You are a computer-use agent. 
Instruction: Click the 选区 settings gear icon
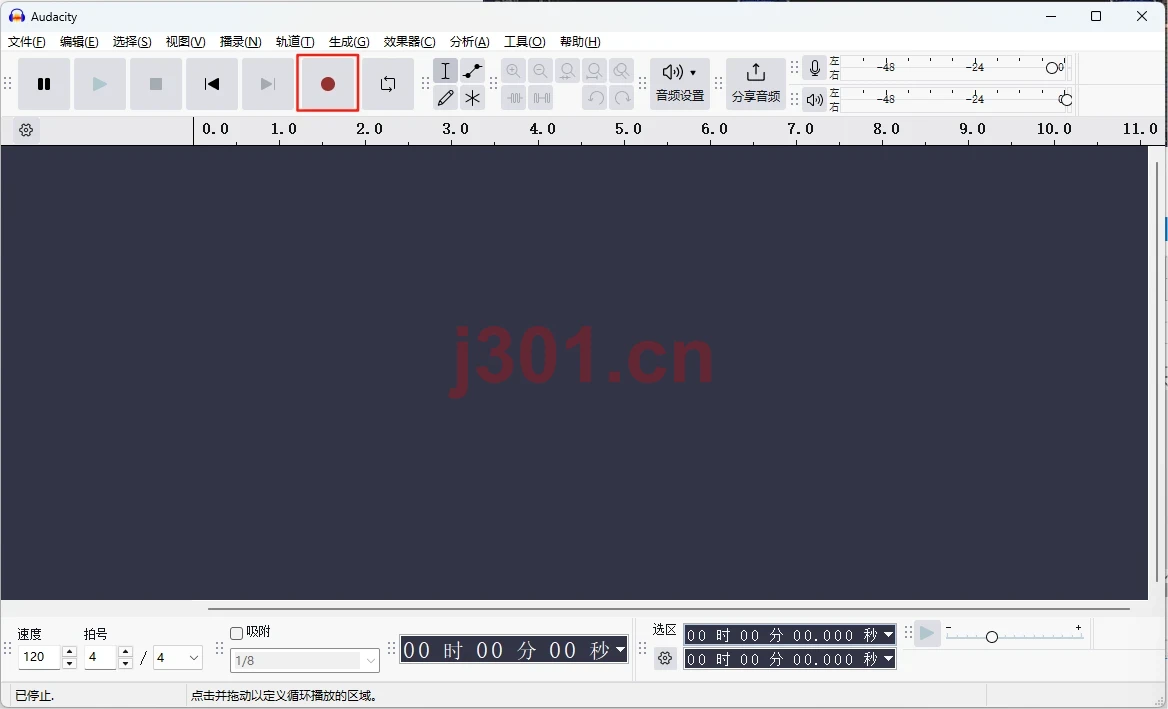[665, 658]
